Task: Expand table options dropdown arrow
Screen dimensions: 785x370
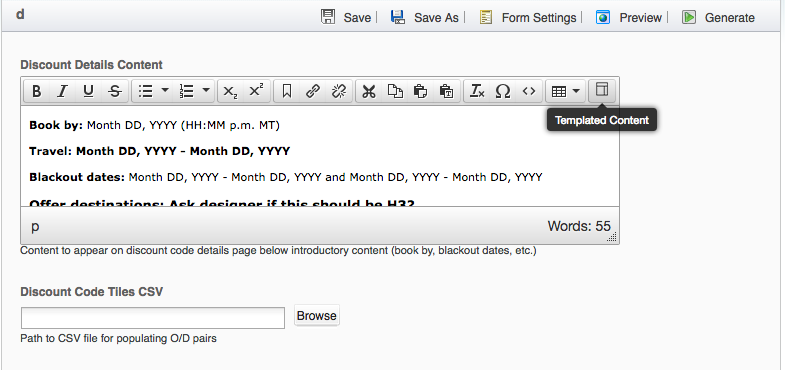Action: pos(576,91)
